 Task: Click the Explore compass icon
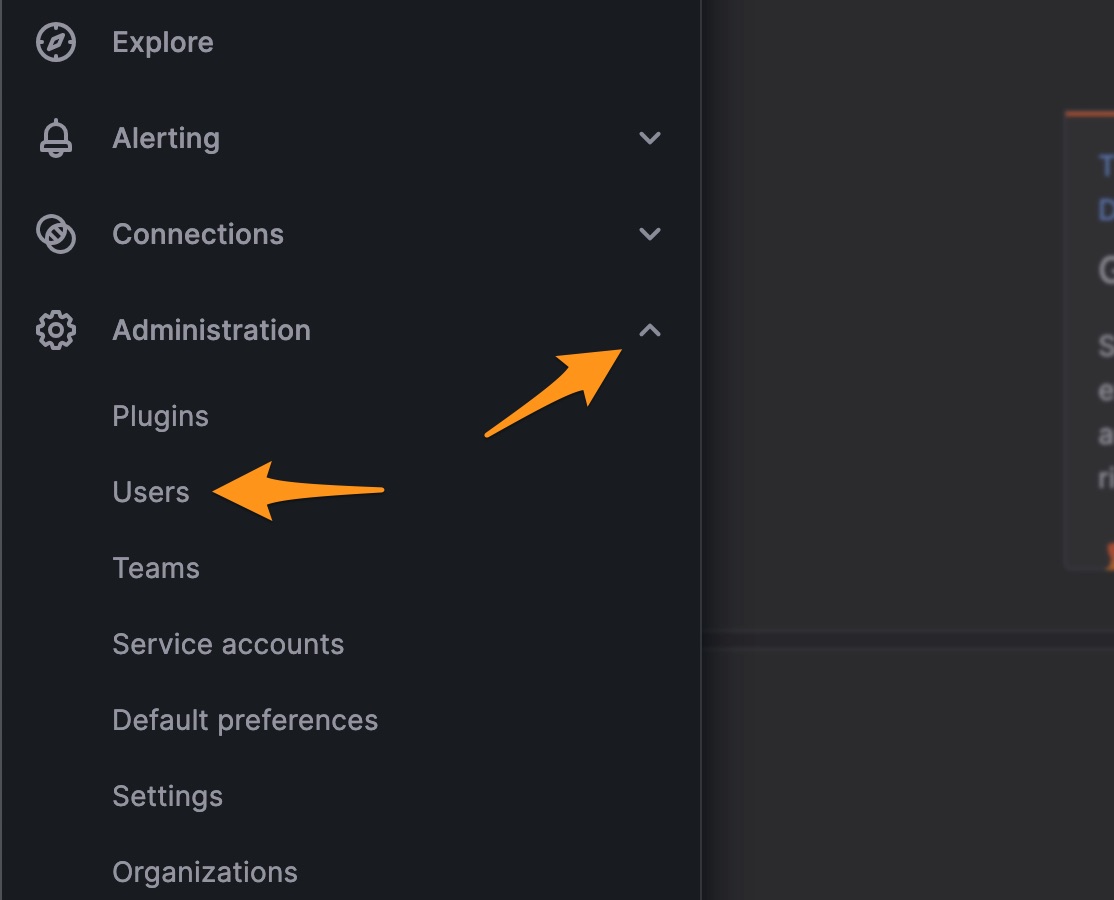tap(56, 42)
